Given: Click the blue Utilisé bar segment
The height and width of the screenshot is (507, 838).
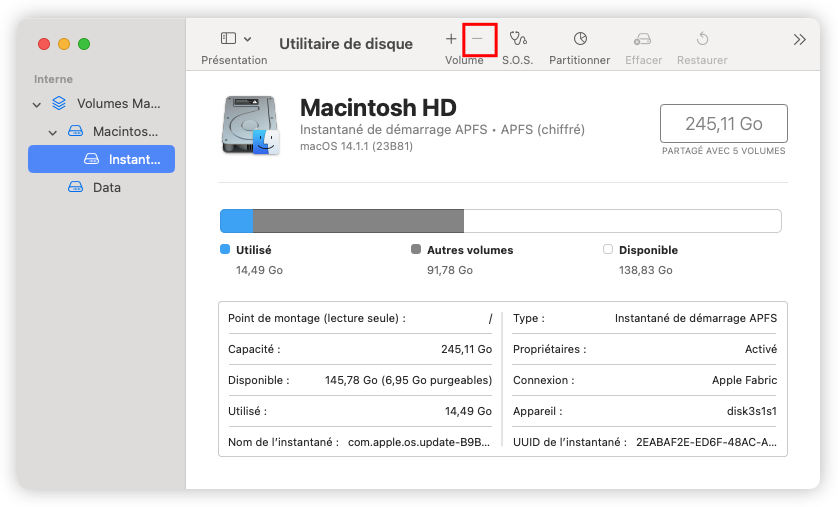Looking at the screenshot, I should click(x=237, y=221).
